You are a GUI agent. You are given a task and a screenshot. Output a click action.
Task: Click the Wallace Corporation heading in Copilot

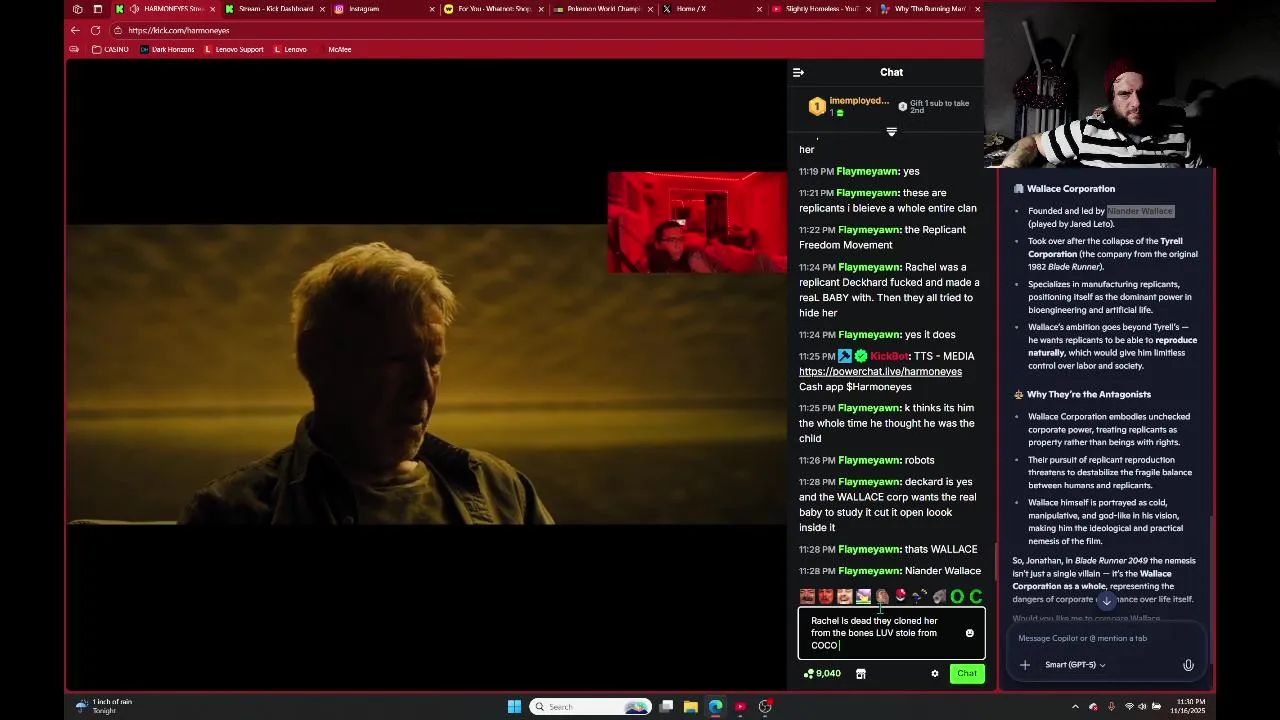[1070, 189]
